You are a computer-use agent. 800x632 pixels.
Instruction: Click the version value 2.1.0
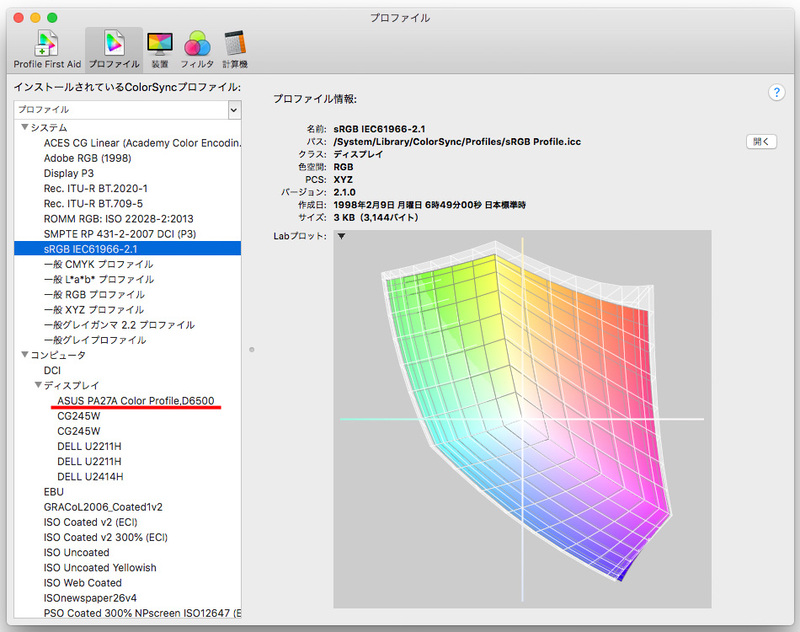(x=344, y=192)
